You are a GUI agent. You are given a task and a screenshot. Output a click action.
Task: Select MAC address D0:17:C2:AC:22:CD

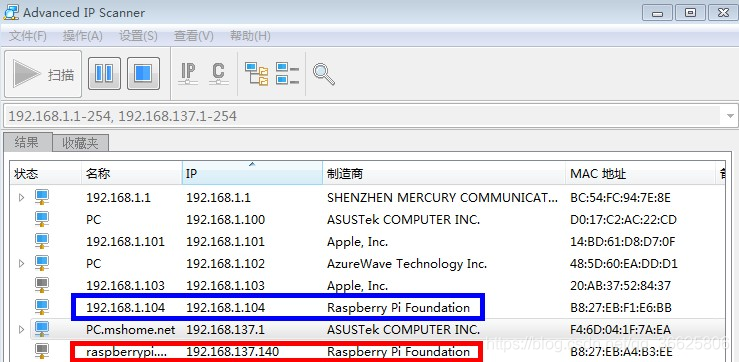click(623, 220)
